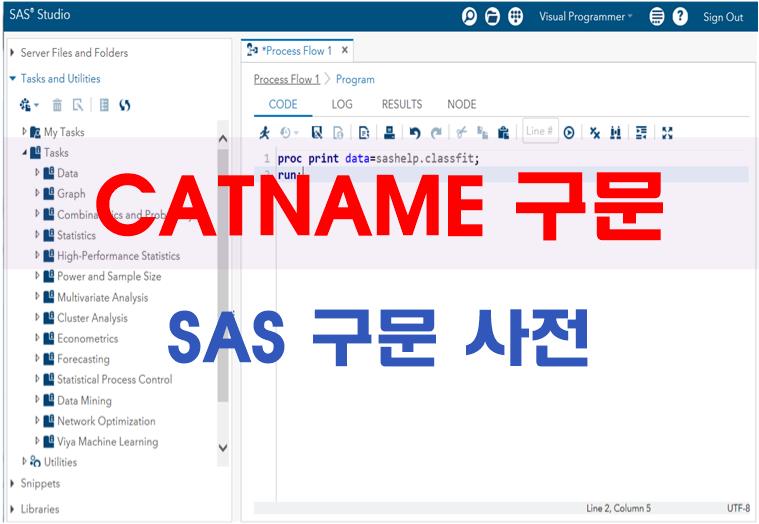Click the Save As icon
The image size is (759, 524).
338,132
